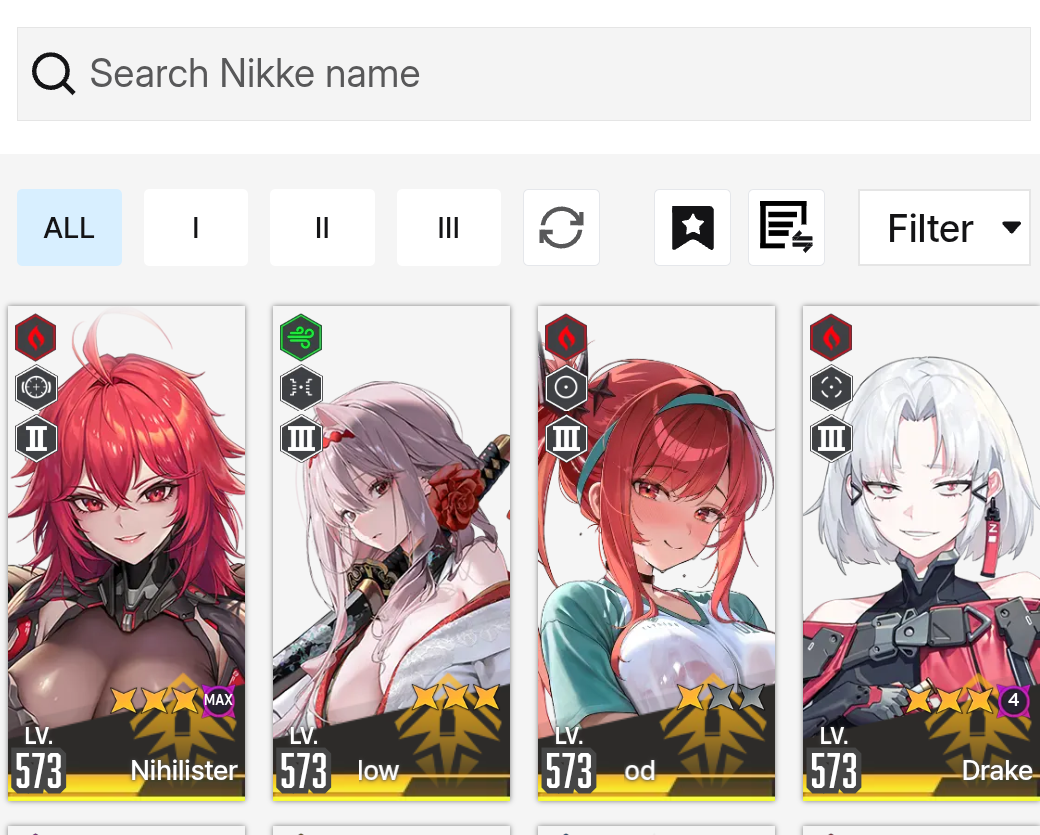1040x835 pixels.
Task: Click the green wind element icon
Action: click(301, 337)
